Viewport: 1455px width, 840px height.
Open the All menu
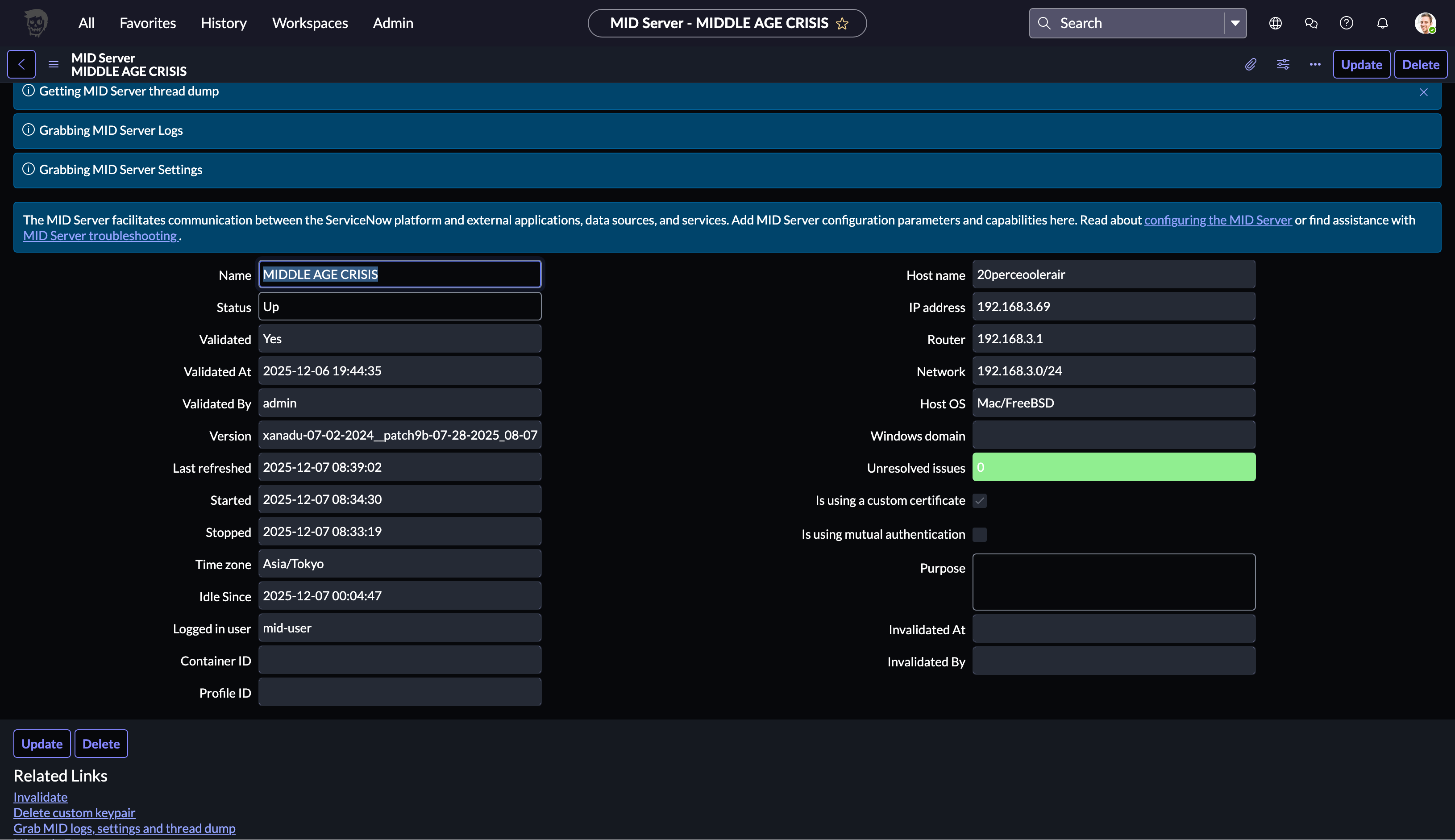(87, 23)
